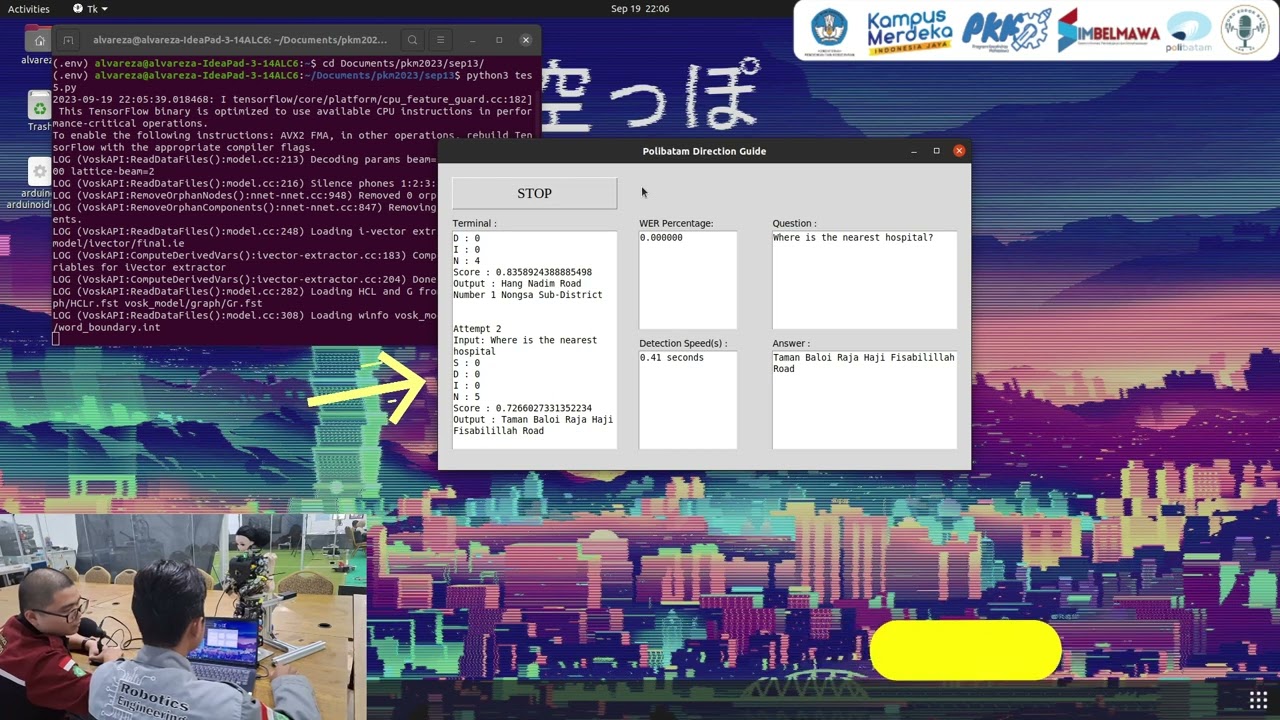
Task: Click the 'cd Documents/pkm2023/sep13/' command in the terminal
Action: (403, 64)
